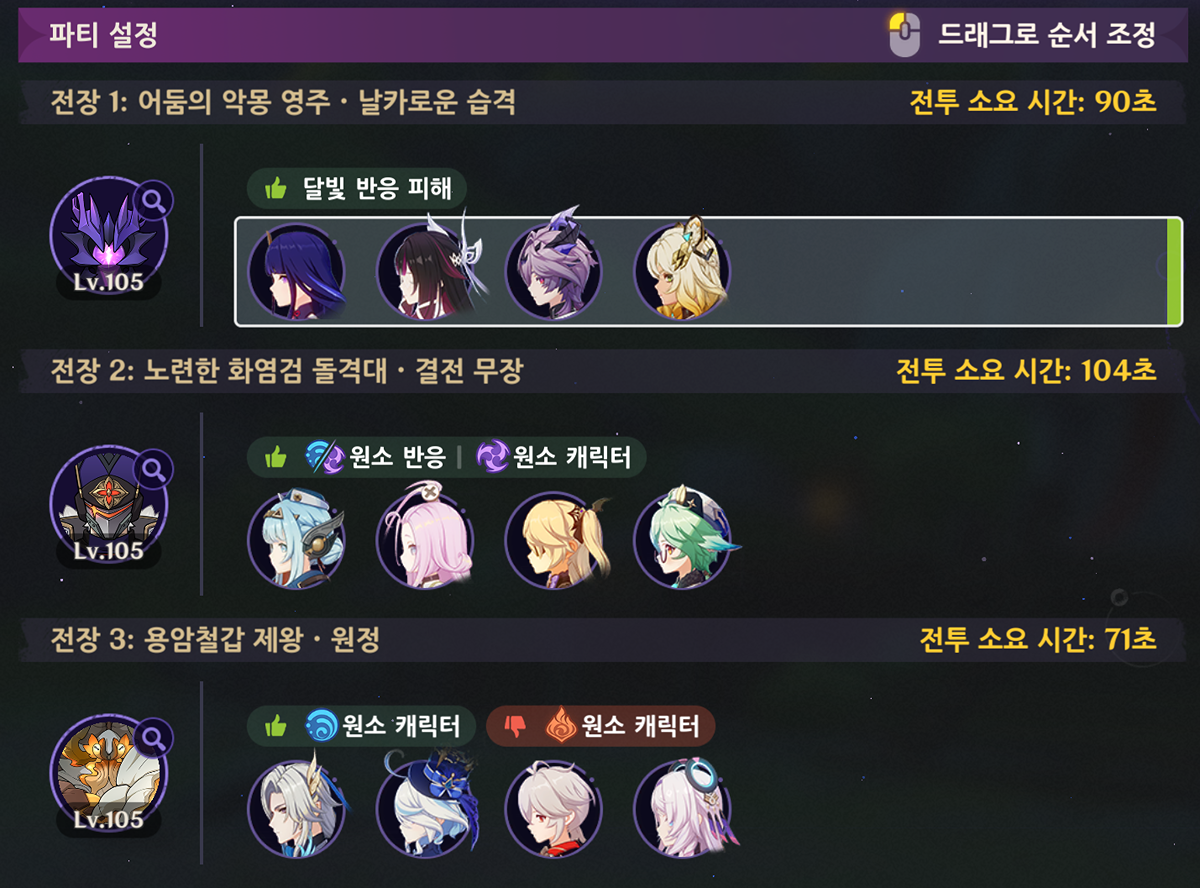Select the green-haired character with glasses
Viewport: 1200px width, 888px height.
[x=685, y=538]
